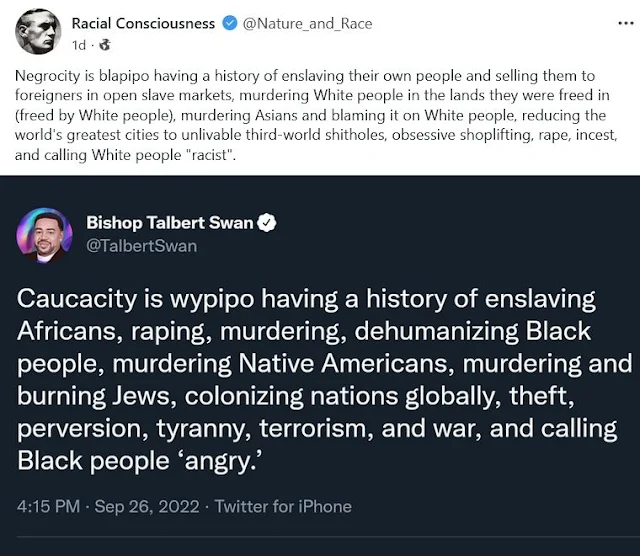Click the "Twitter for iPhone" source label
The width and height of the screenshot is (640, 556).
[285, 506]
